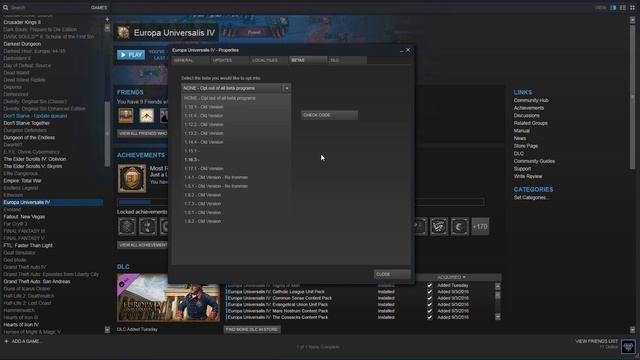Viewport: 640px width, 360px height.
Task: Switch to the Updates tab in Properties
Action: coord(229,60)
